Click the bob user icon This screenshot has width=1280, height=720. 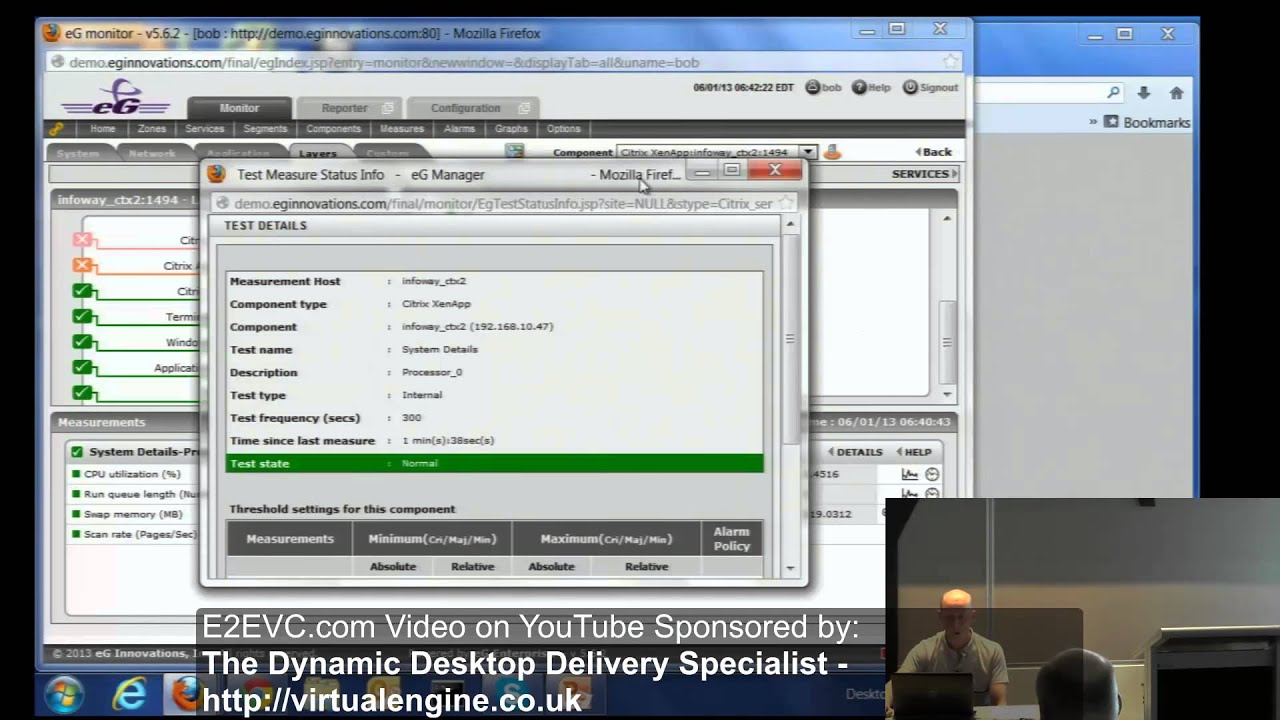(x=812, y=88)
